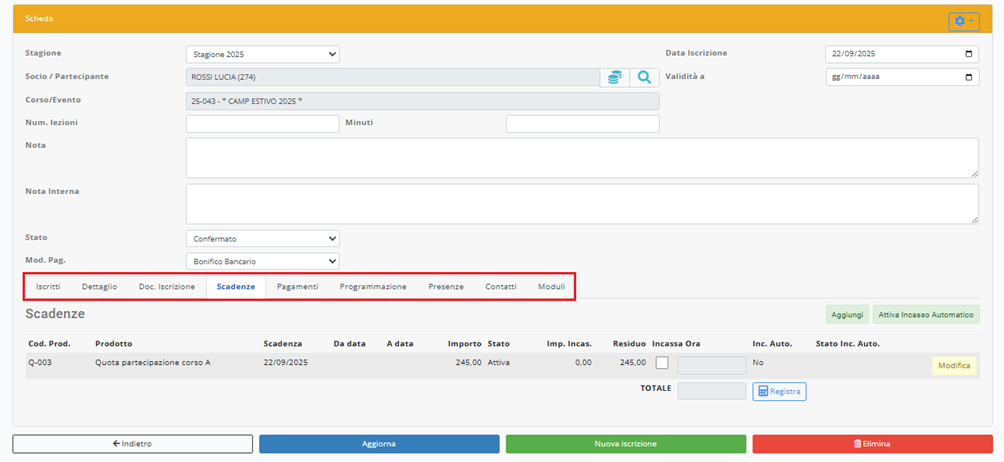The image size is (1004, 462).
Task: Open calendar picker for Validità a
Action: pos(967,77)
